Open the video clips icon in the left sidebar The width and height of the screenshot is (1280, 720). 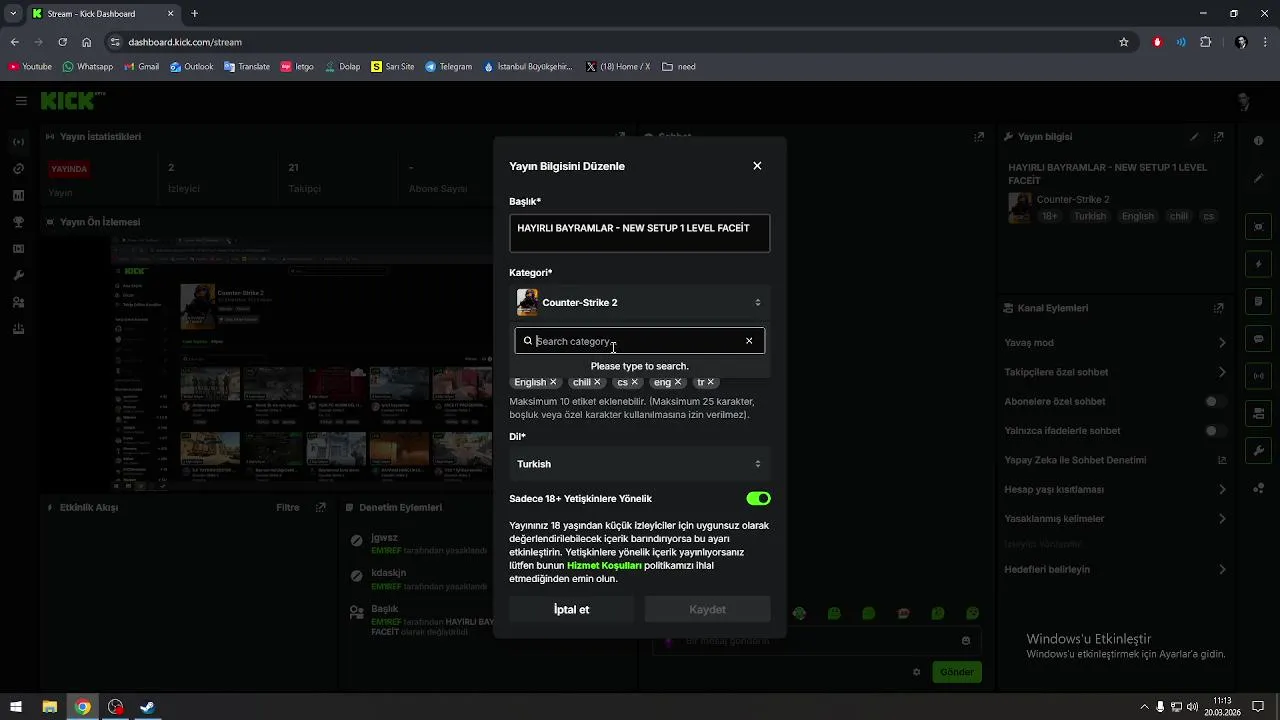point(18,249)
